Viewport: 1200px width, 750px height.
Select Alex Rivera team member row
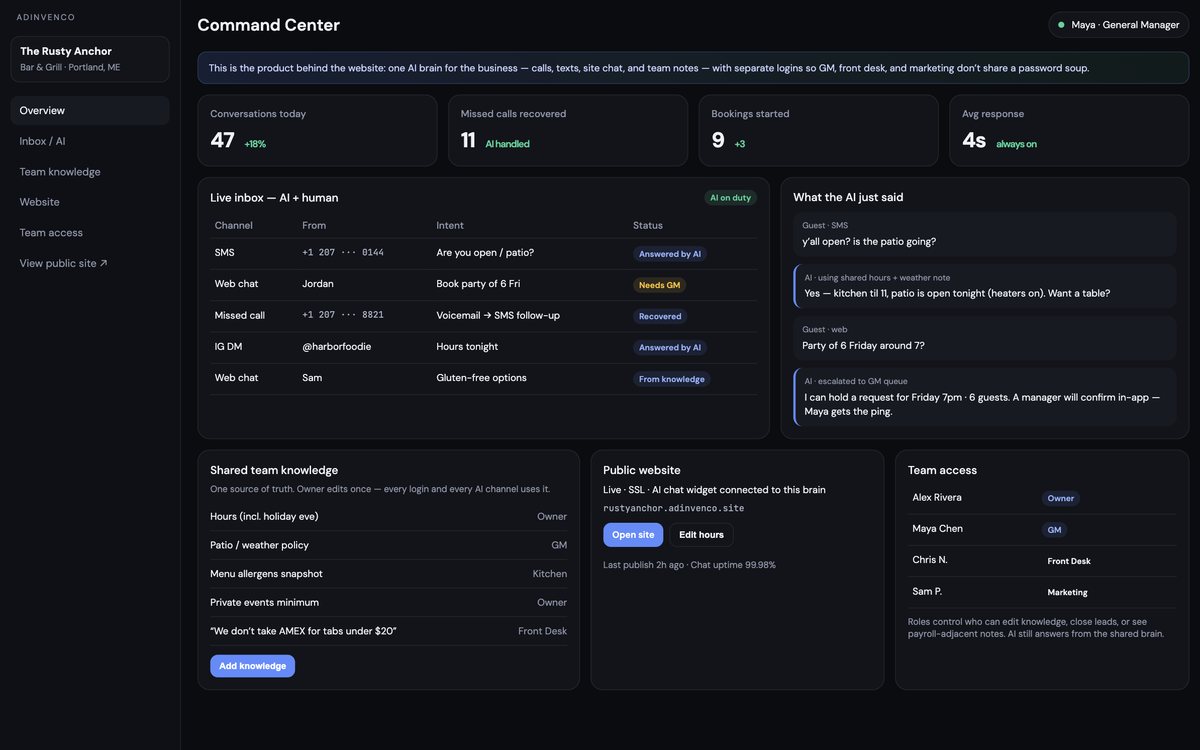pyautogui.click(x=1042, y=498)
